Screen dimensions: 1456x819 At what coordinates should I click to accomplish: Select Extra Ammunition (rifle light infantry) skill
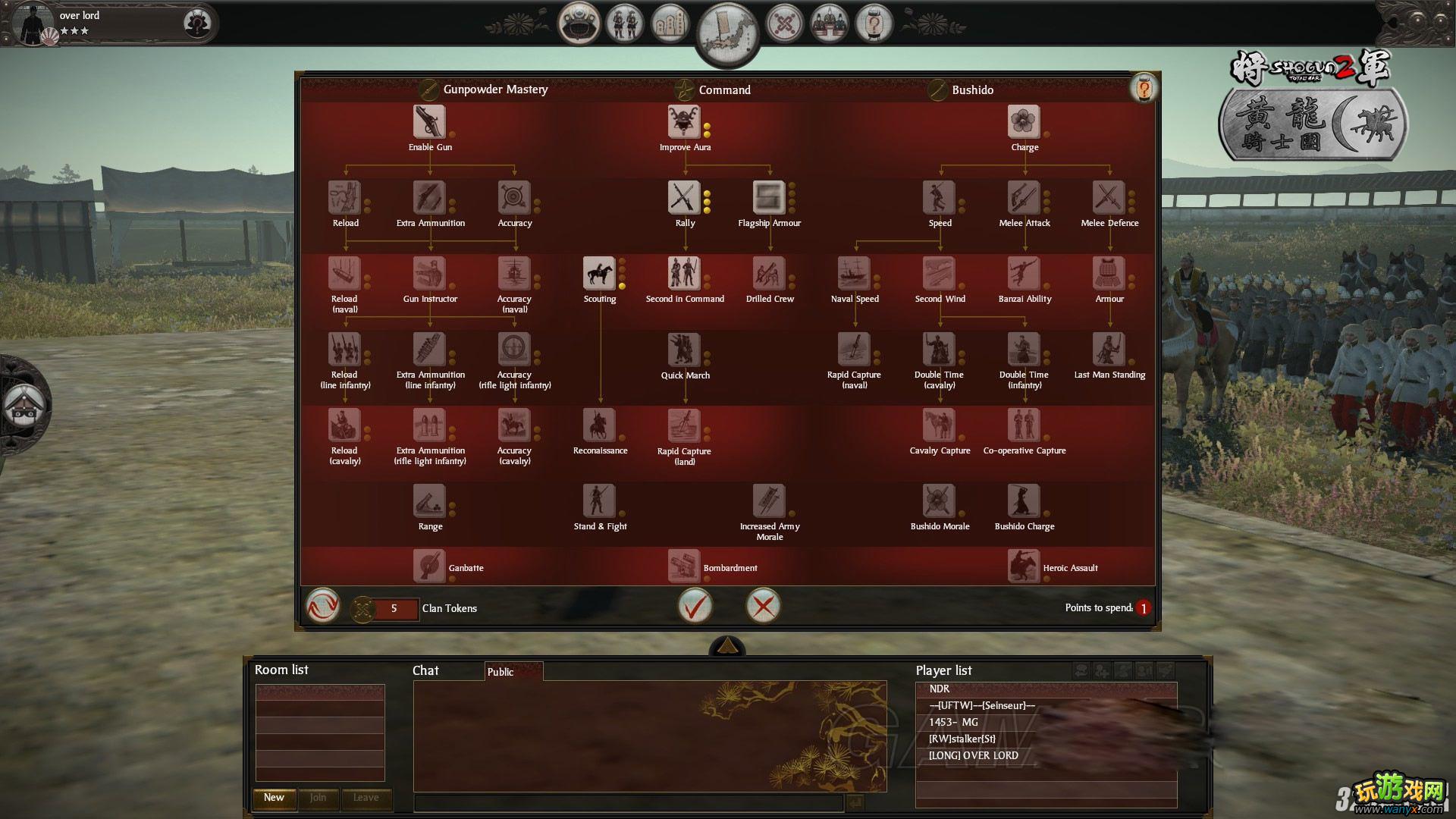(429, 425)
